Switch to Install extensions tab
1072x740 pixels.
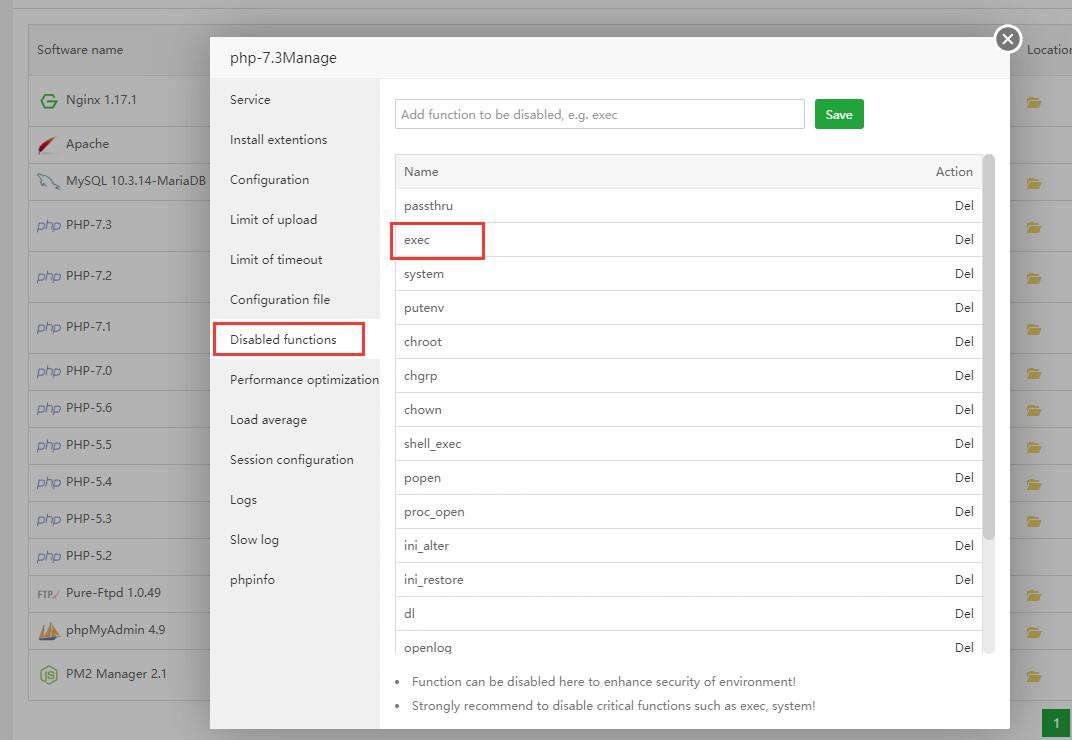point(278,140)
